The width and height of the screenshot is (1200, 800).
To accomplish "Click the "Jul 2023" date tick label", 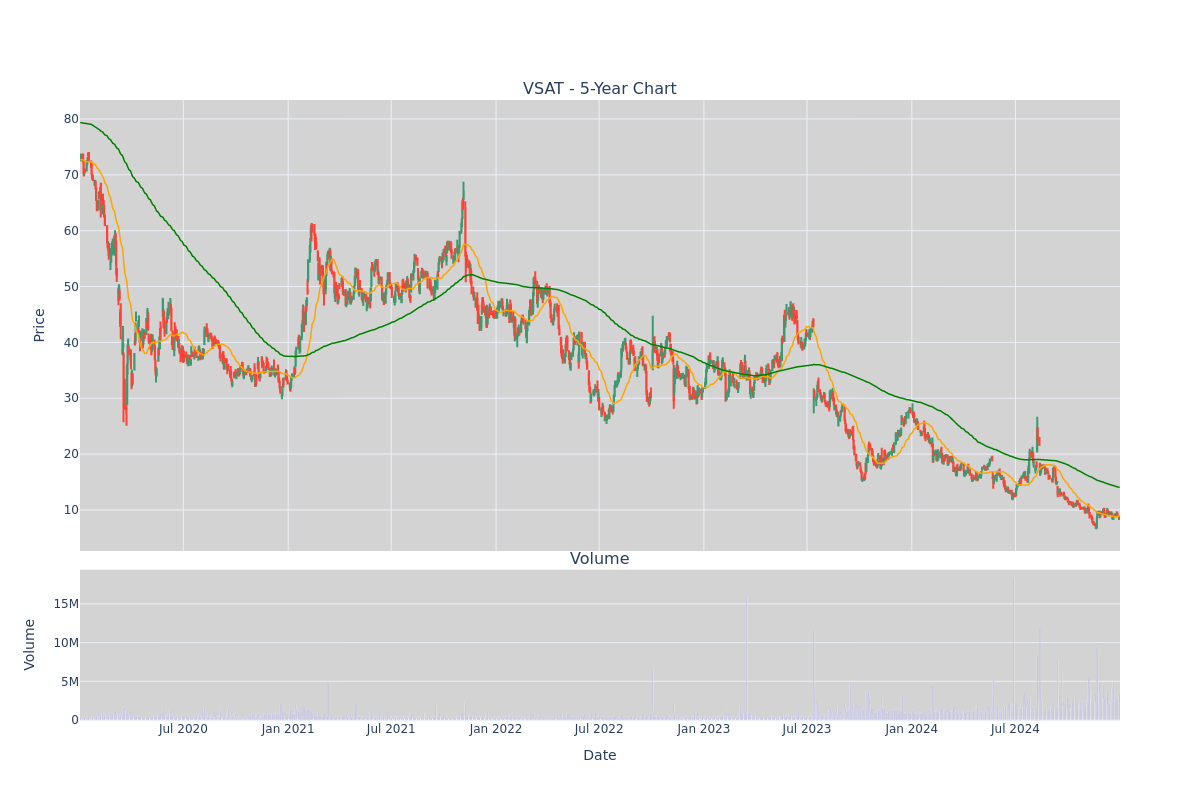I will (807, 729).
